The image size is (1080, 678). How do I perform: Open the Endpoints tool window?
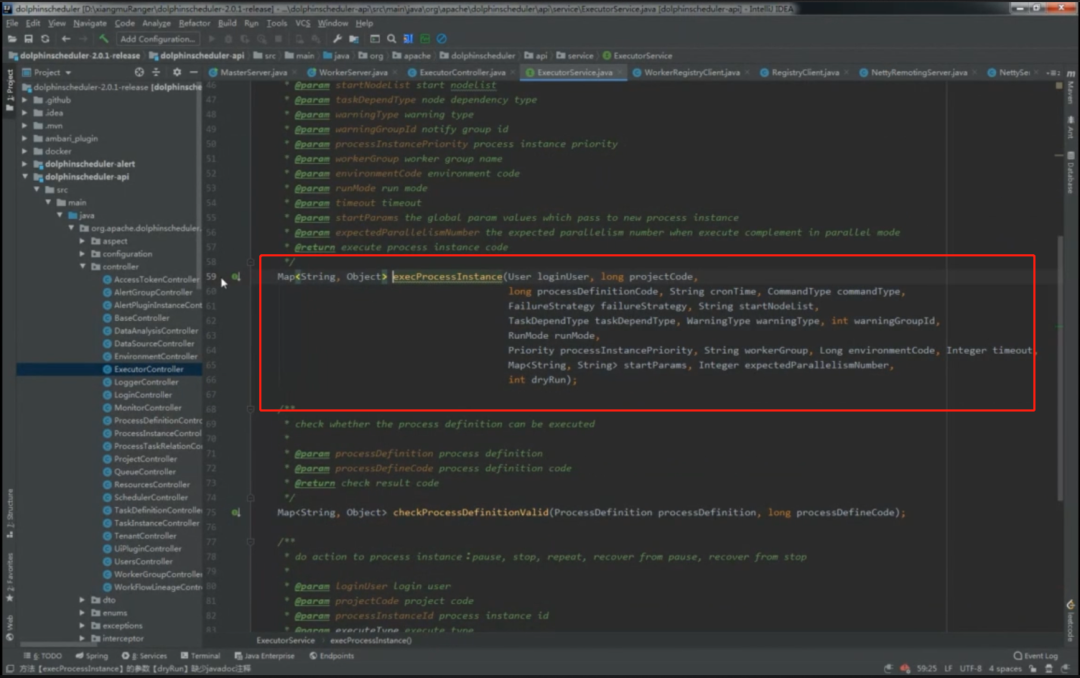tap(332, 656)
